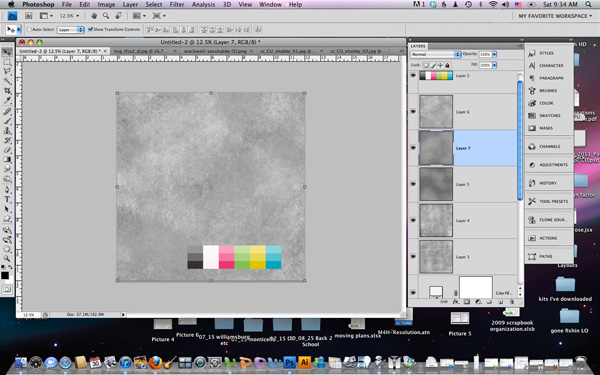Viewport: 600px width, 375px height.
Task: Enable the Auto-Select checkbox
Action: tap(29, 29)
